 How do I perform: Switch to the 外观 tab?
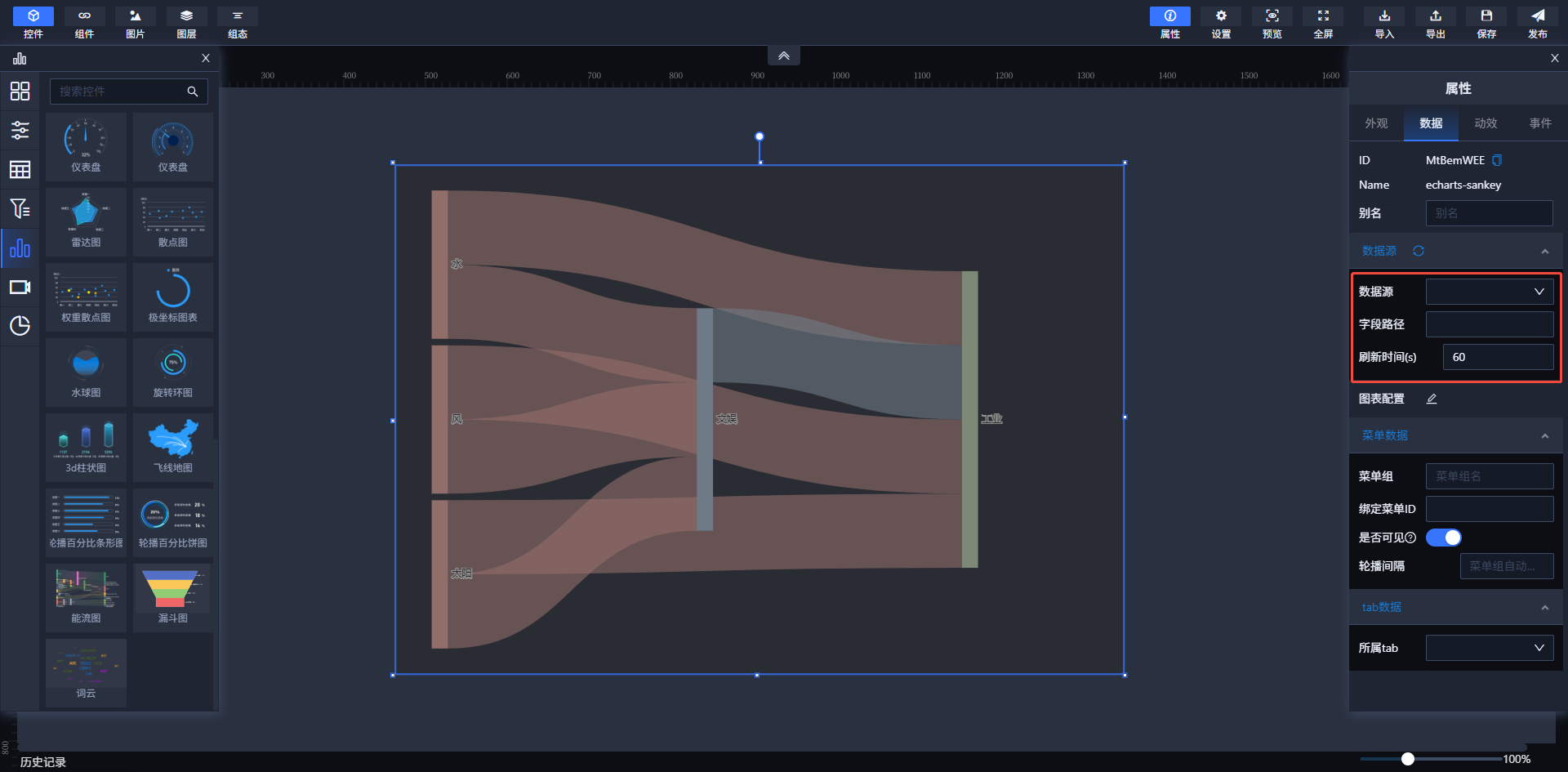pos(1376,123)
